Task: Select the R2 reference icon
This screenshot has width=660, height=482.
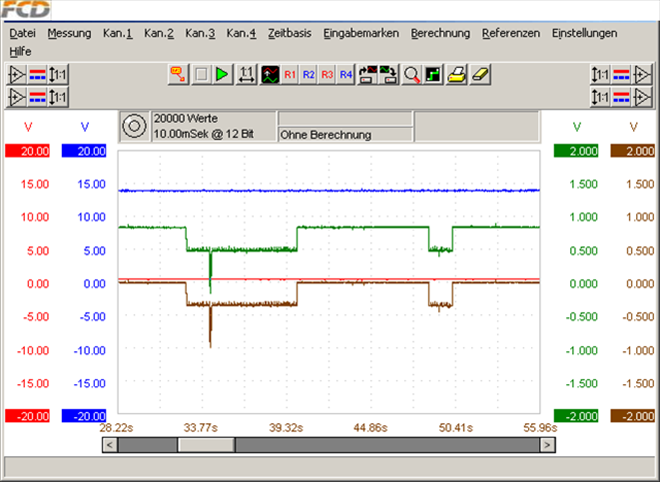Action: tap(309, 75)
